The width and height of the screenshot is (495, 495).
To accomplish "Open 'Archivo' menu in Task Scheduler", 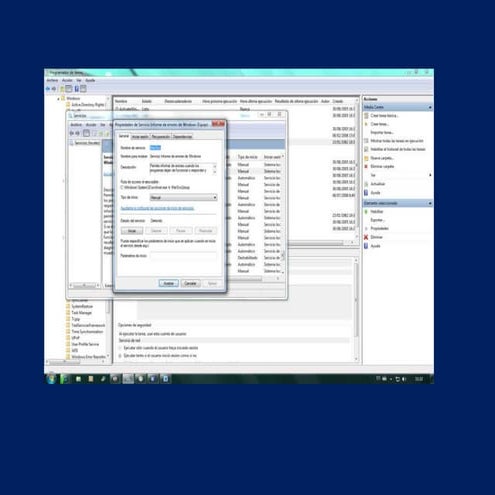I will [x=52, y=80].
